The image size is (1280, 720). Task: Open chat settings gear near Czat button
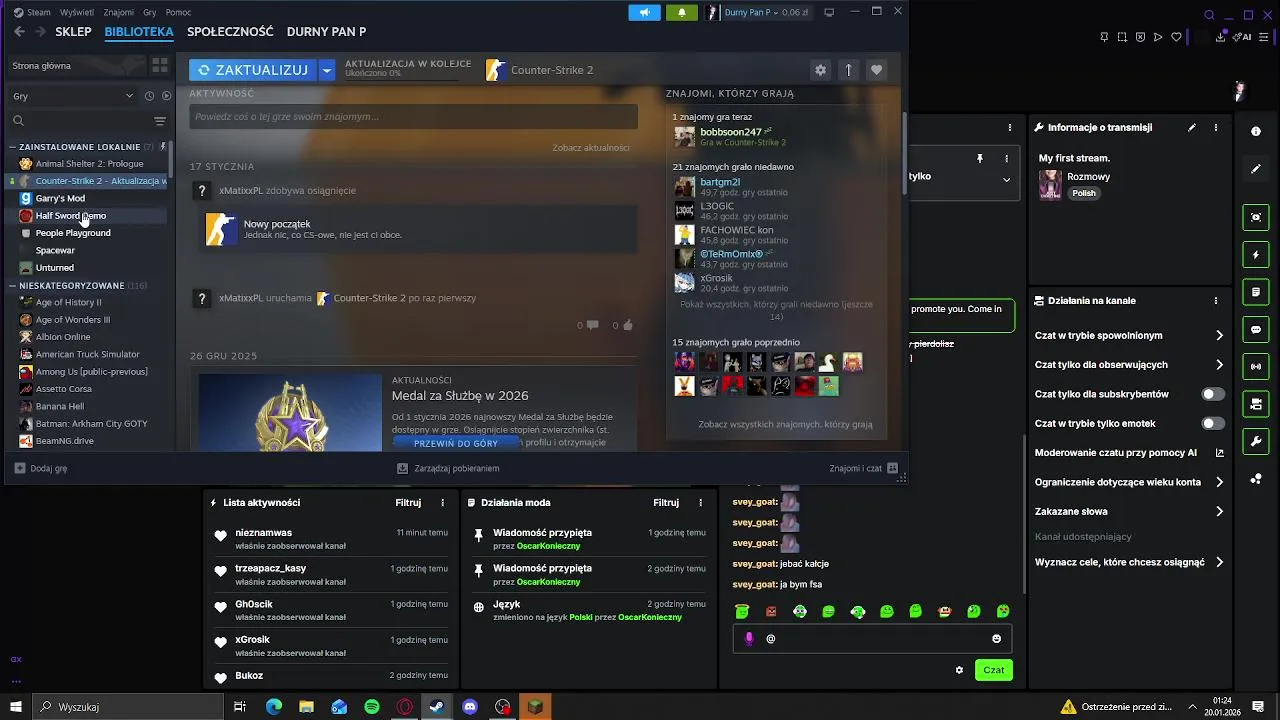click(960, 670)
